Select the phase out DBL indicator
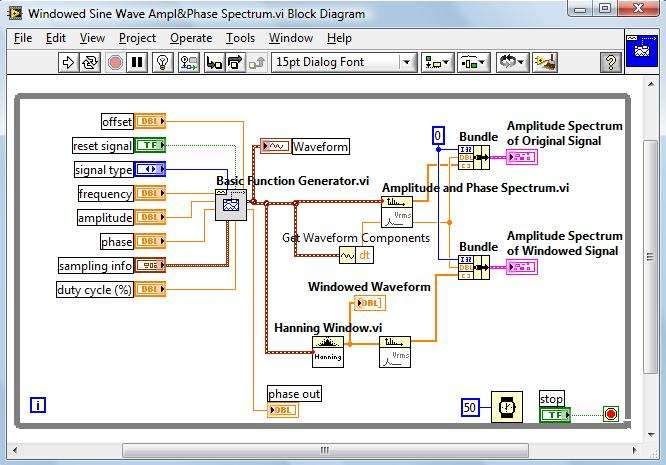The height and width of the screenshot is (465, 666). click(283, 410)
